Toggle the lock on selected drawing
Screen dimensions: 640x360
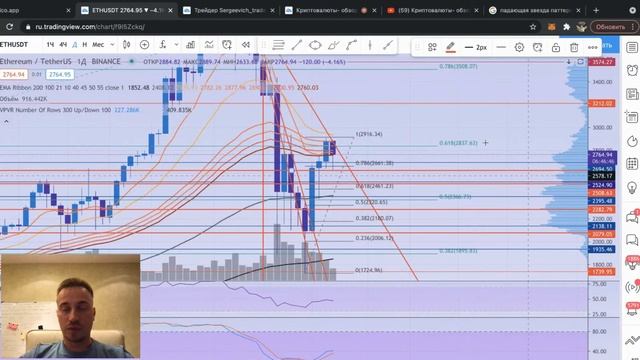pyautogui.click(x=556, y=47)
